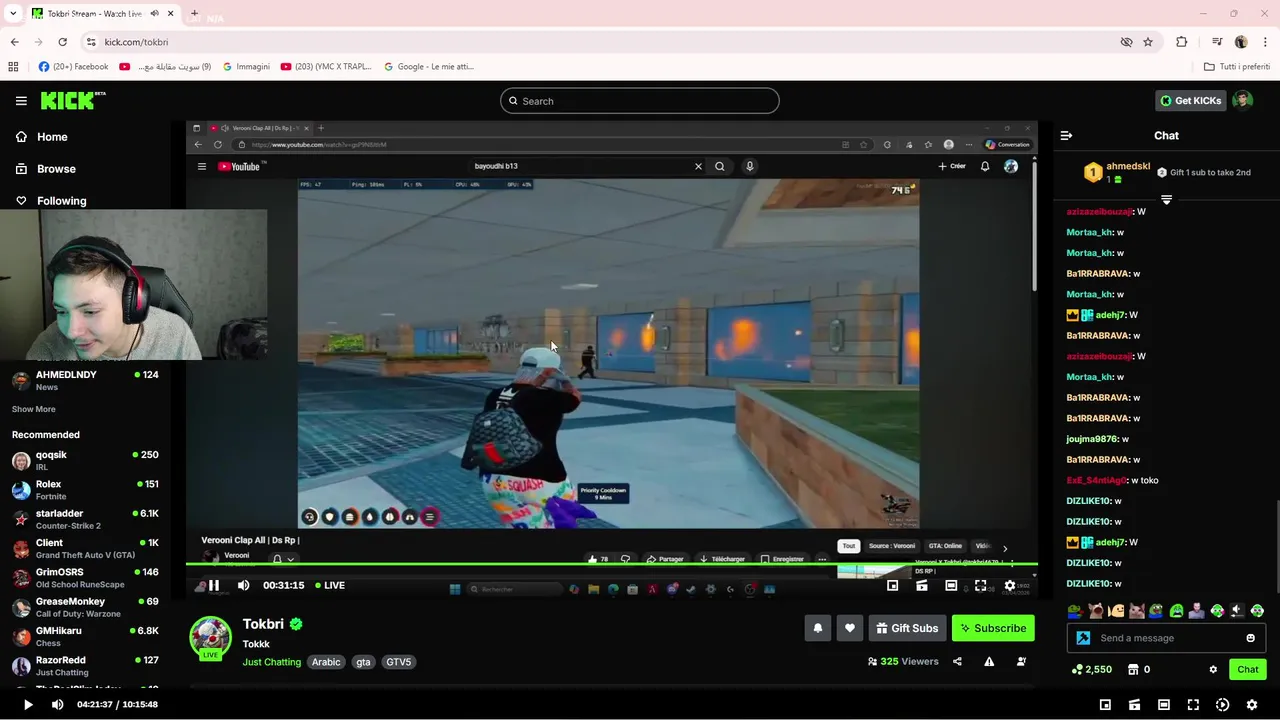Click the green Chat send button
Screen dimensions: 1280x720
(1248, 669)
